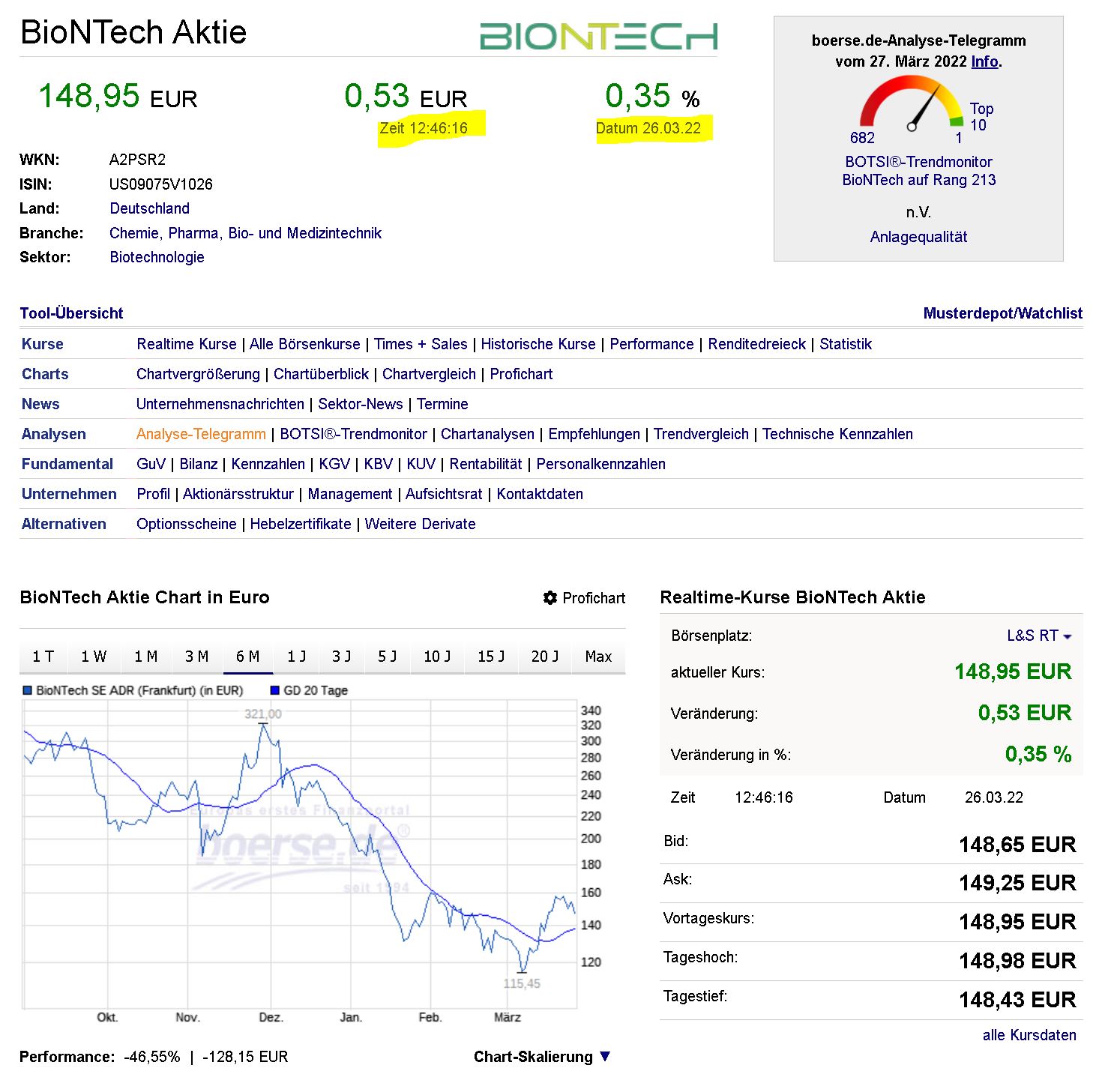Open Chemie, Pharma, Bio- und Medizintechnik
The width and height of the screenshot is (1120, 1074).
[245, 233]
